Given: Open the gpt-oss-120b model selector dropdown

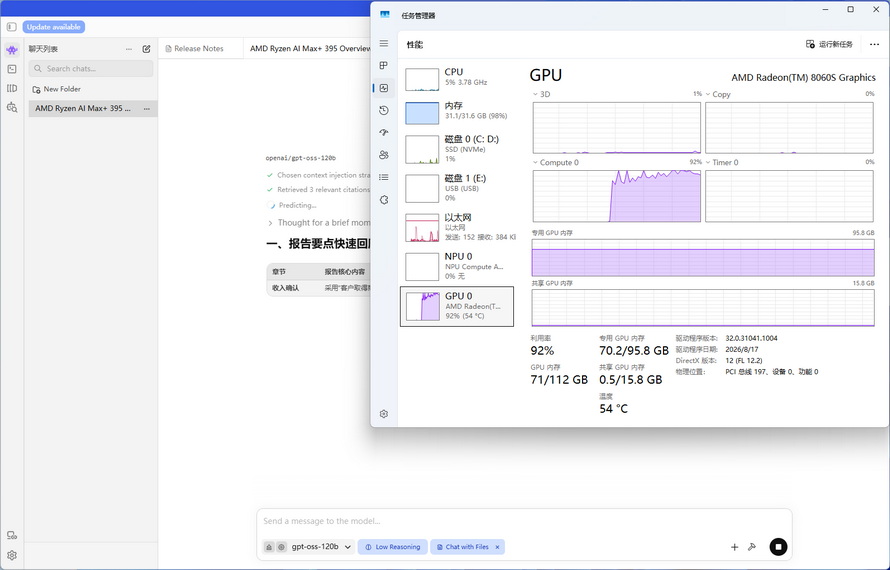Looking at the screenshot, I should tap(321, 547).
